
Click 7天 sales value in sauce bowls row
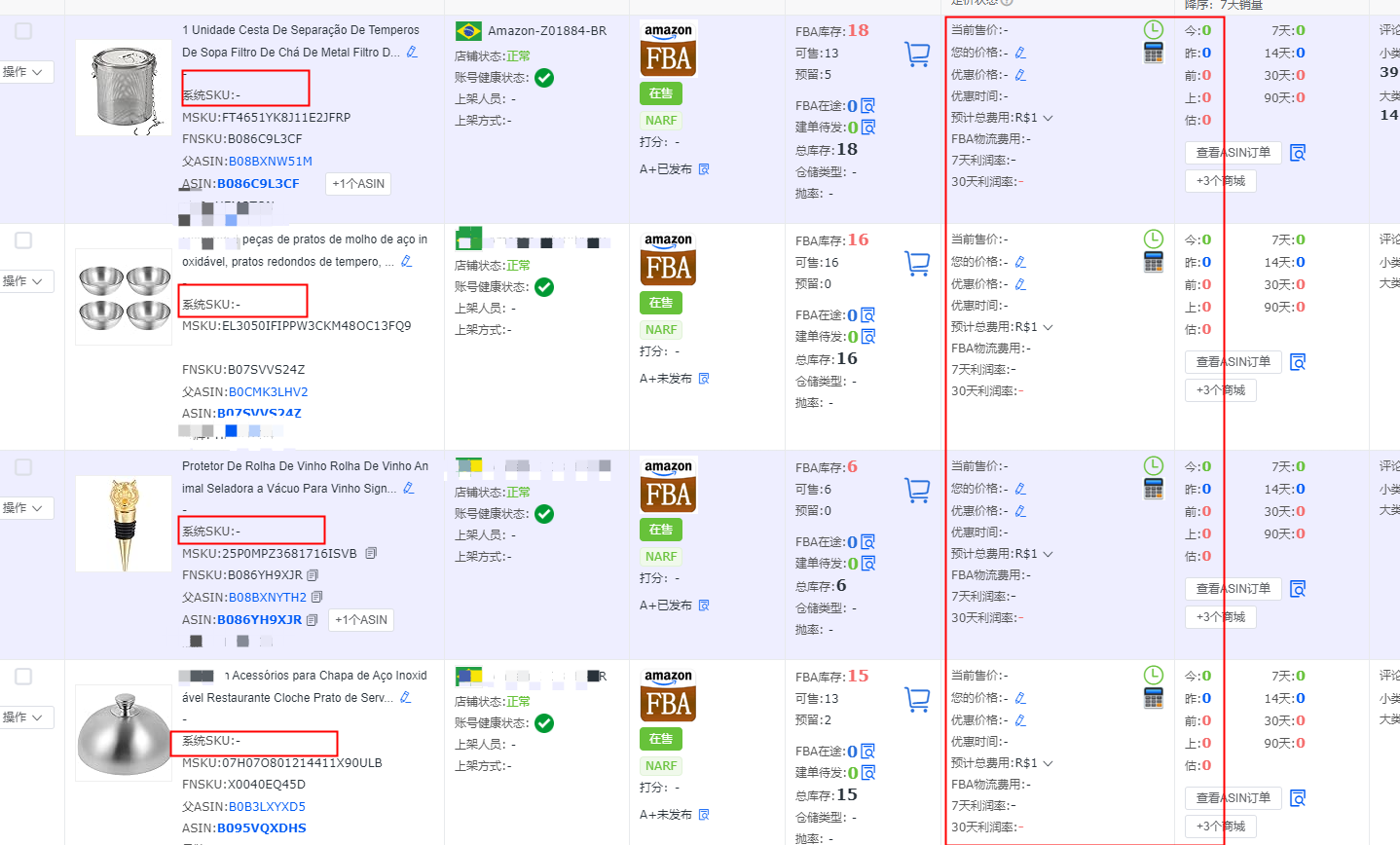pyautogui.click(x=1301, y=240)
